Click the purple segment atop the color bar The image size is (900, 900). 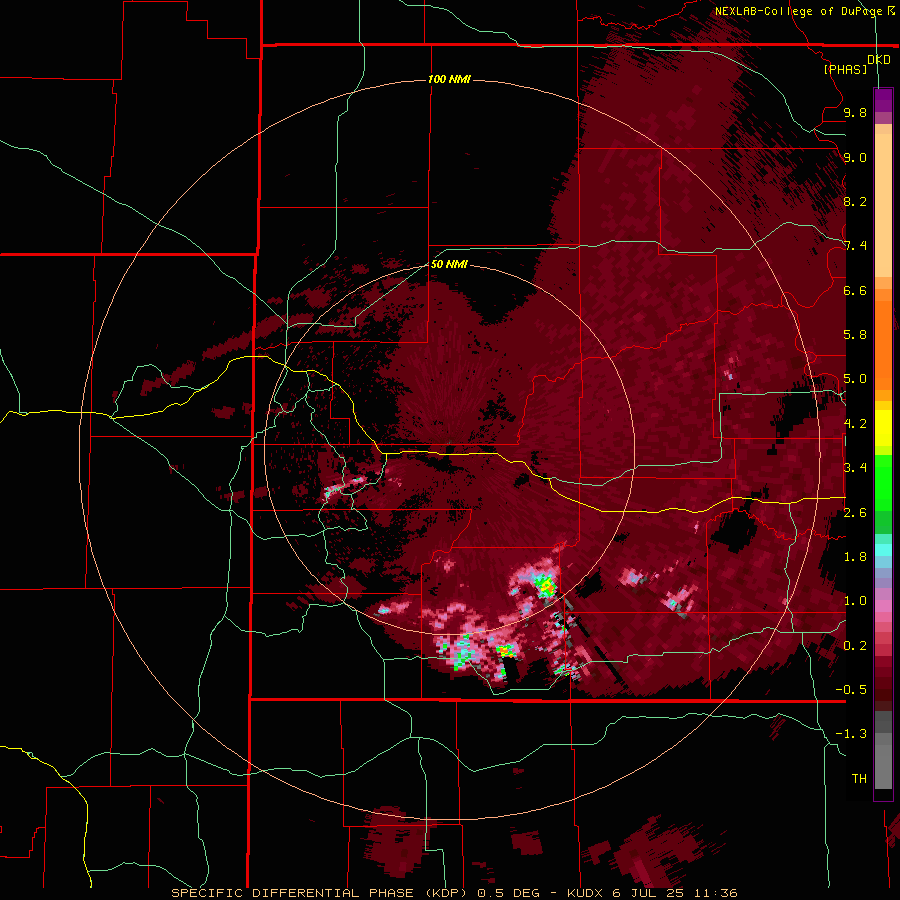(x=883, y=100)
